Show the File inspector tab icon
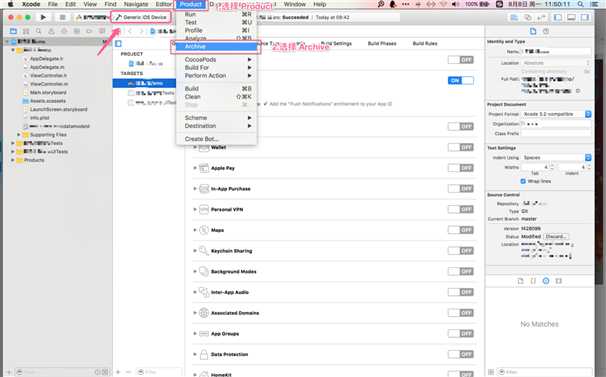This screenshot has height=377, width=606. coord(533,31)
